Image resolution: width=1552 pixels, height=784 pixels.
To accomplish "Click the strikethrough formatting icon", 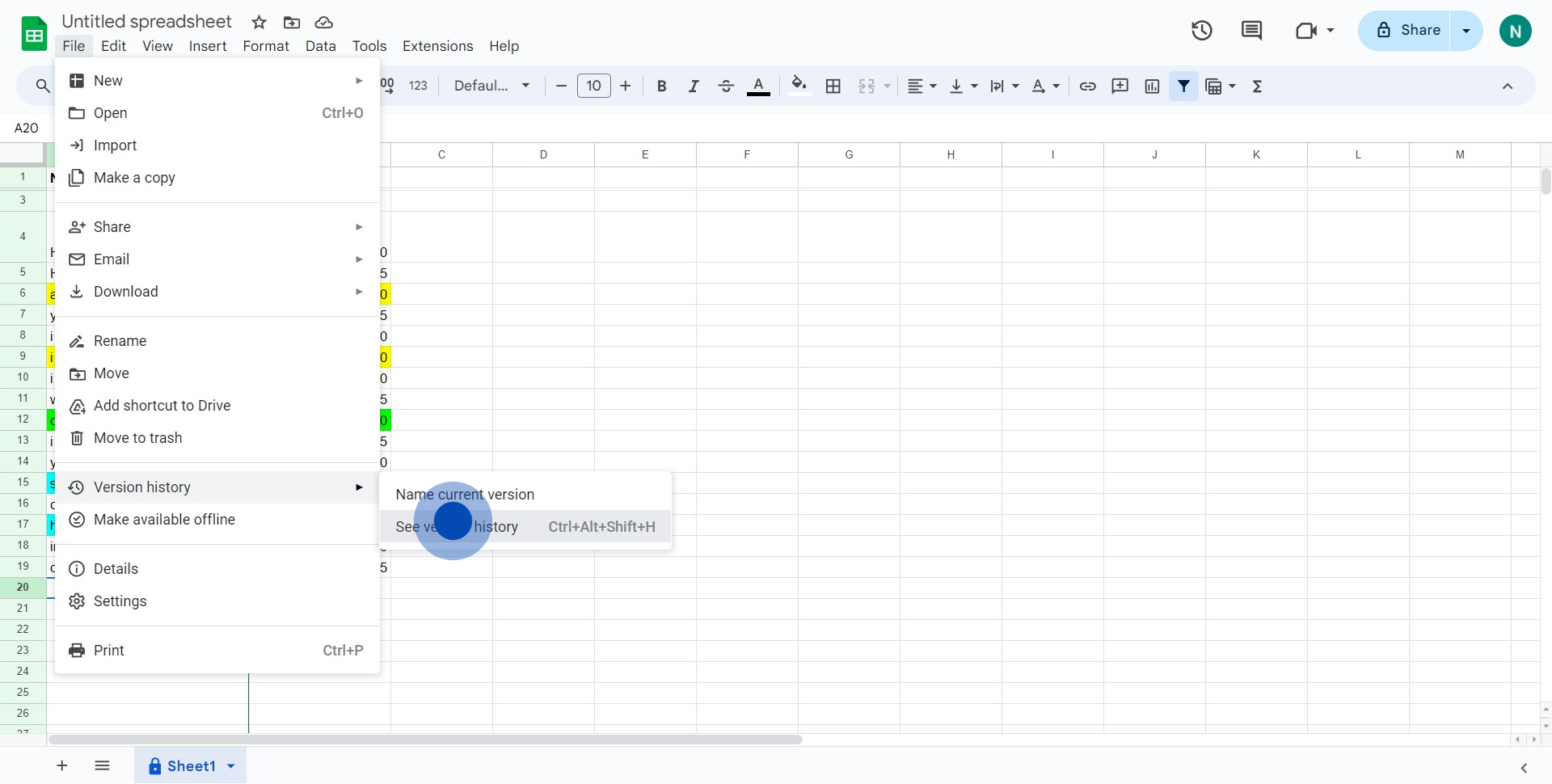I will (726, 86).
